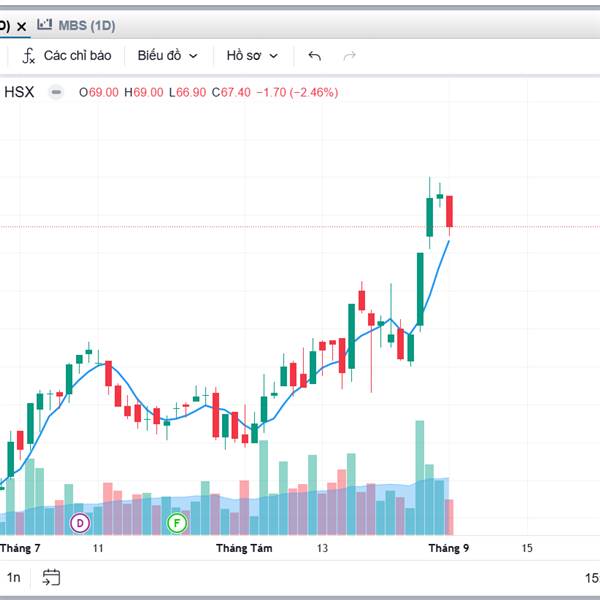600x600 pixels.
Task: Click the F event marker
Action: [x=177, y=523]
